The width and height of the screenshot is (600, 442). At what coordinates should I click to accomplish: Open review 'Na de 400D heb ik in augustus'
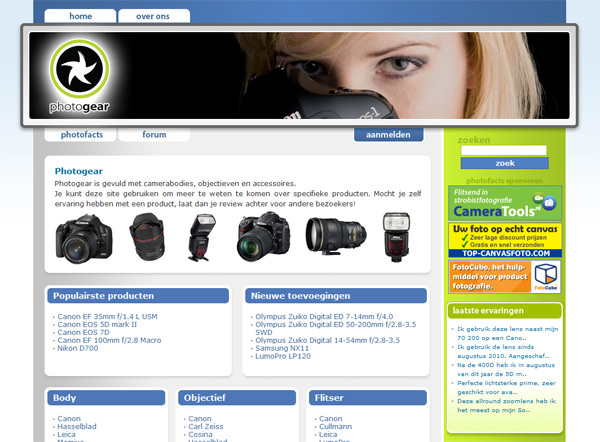[x=506, y=370]
